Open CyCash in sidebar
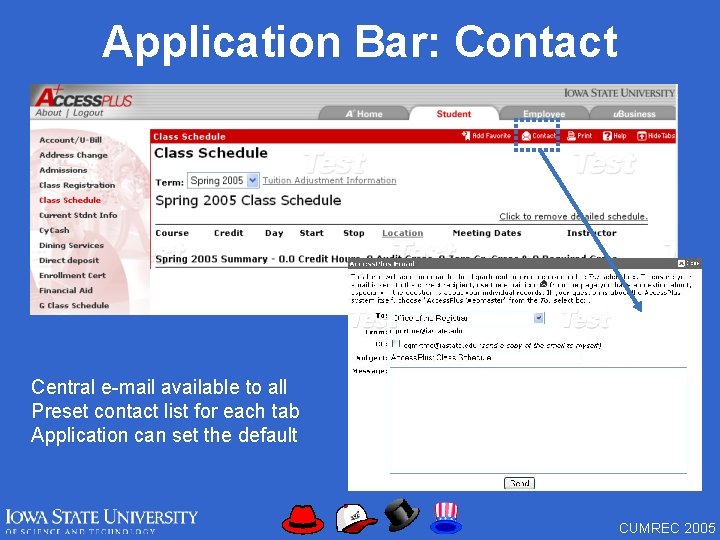This screenshot has height=540, width=720. pyautogui.click(x=54, y=231)
